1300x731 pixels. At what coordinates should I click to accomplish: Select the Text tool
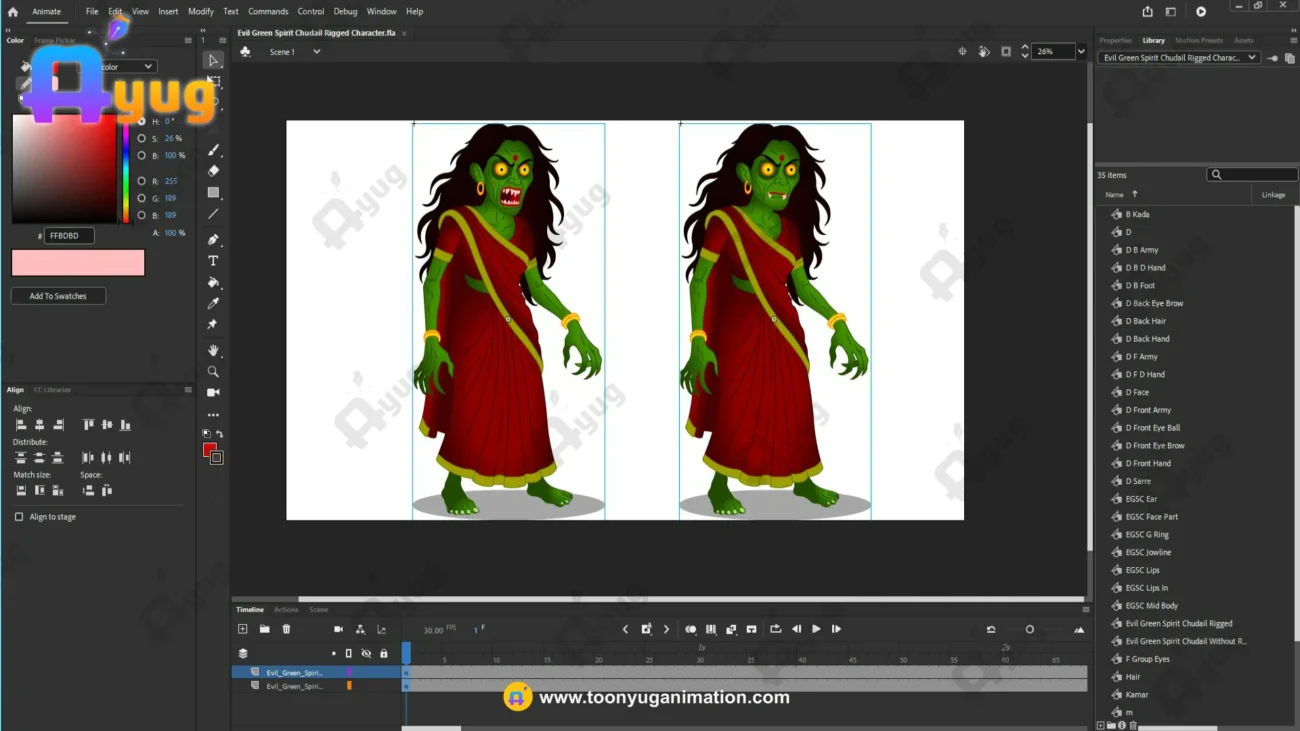pyautogui.click(x=213, y=261)
